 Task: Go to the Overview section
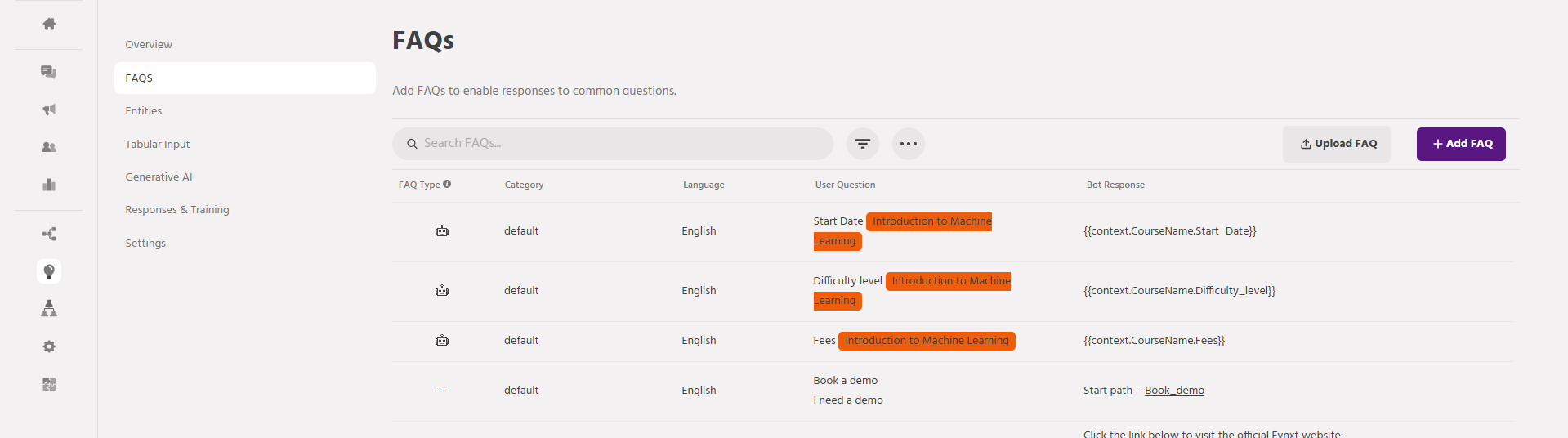click(149, 45)
